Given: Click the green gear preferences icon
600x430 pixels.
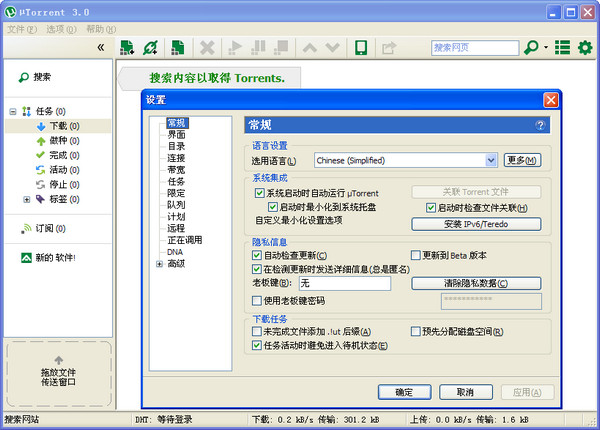Looking at the screenshot, I should [x=585, y=47].
